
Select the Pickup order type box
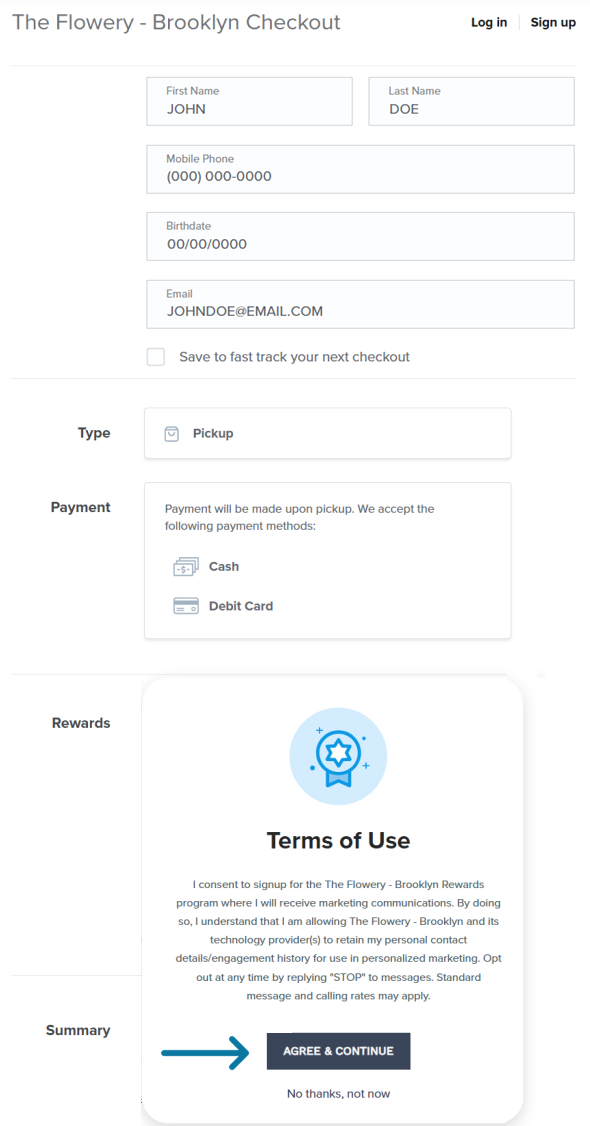pos(327,433)
